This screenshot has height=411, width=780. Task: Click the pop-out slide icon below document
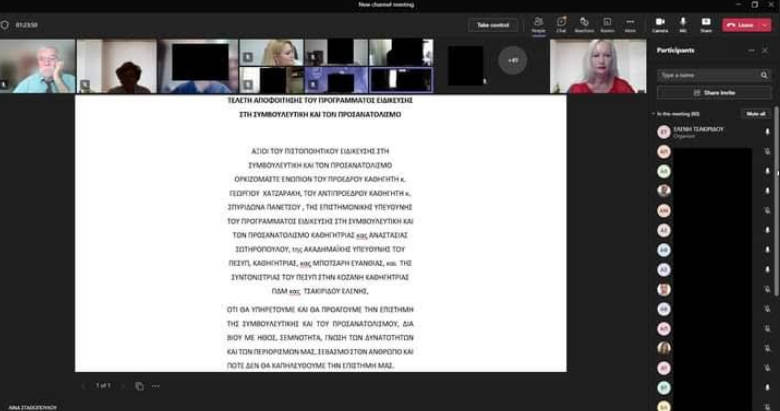(139, 385)
